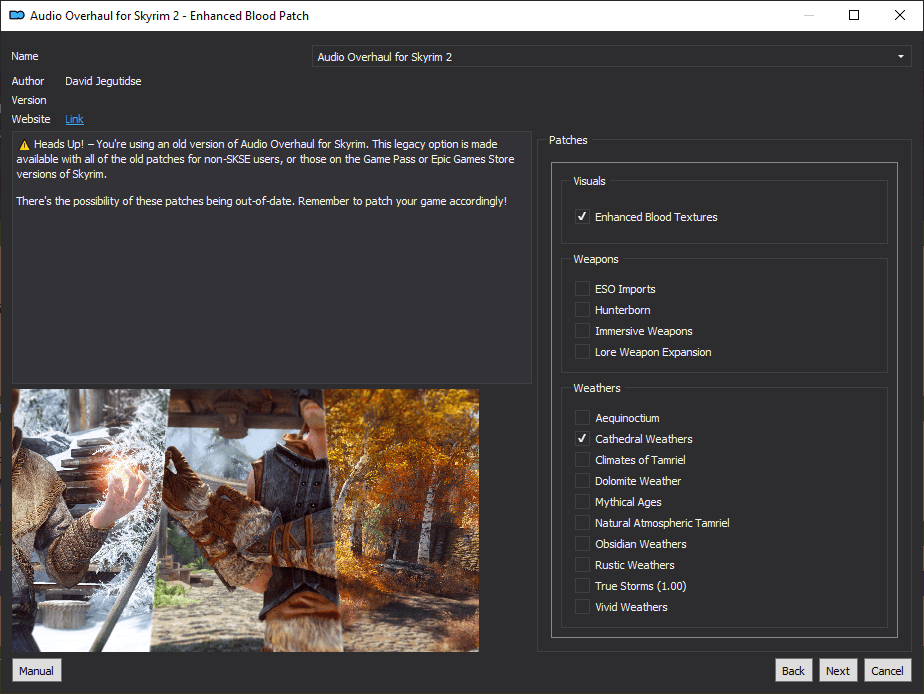The width and height of the screenshot is (924, 694).
Task: Uncheck Enhanced Blood Textures
Action: 582,217
